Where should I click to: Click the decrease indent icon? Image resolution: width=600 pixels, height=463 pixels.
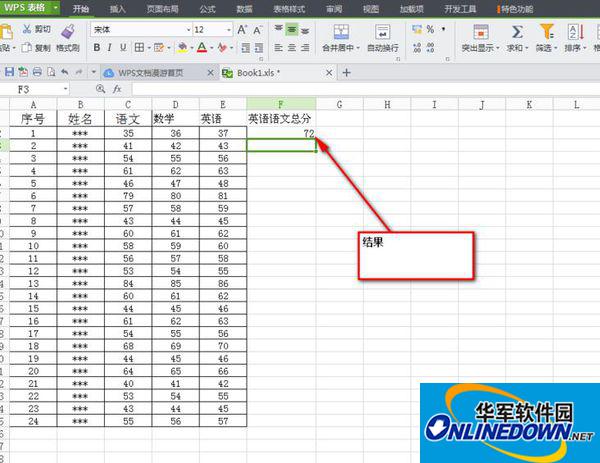click(x=246, y=48)
